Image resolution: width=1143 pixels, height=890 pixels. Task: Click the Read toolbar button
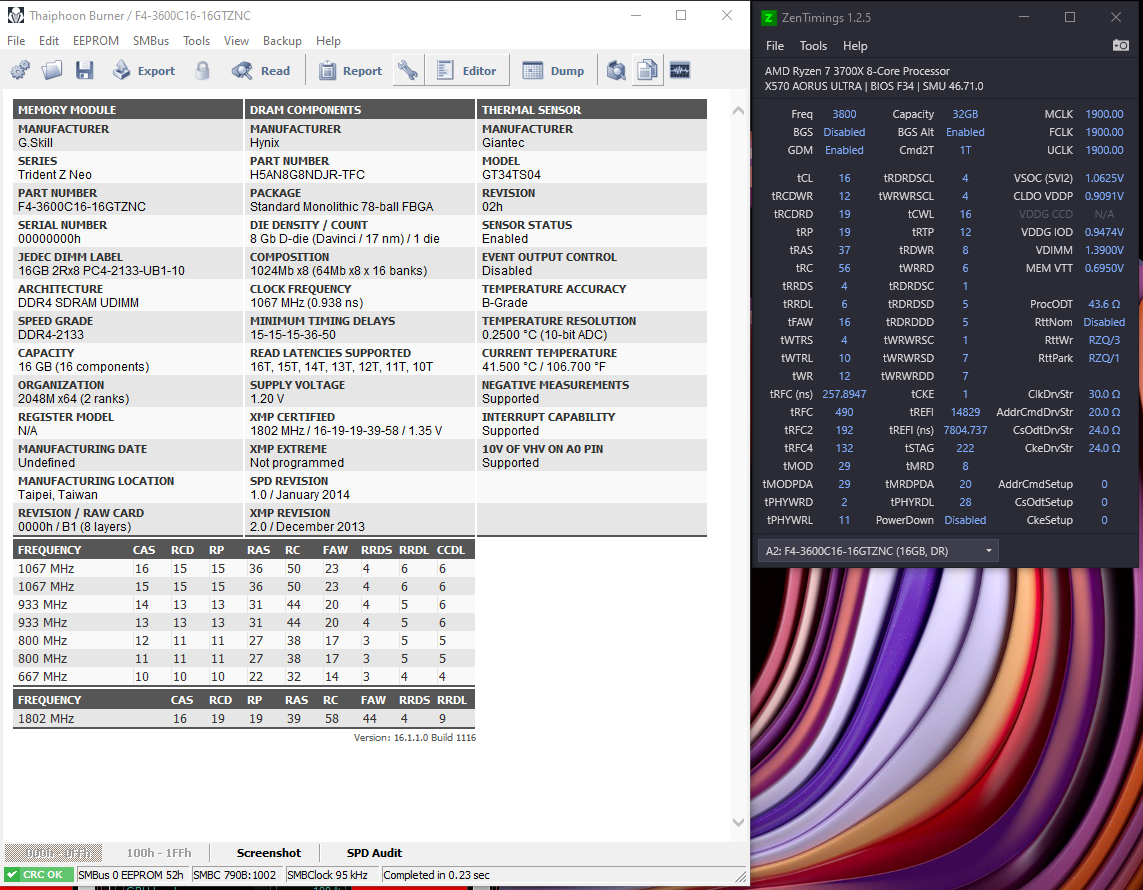pyautogui.click(x=261, y=71)
